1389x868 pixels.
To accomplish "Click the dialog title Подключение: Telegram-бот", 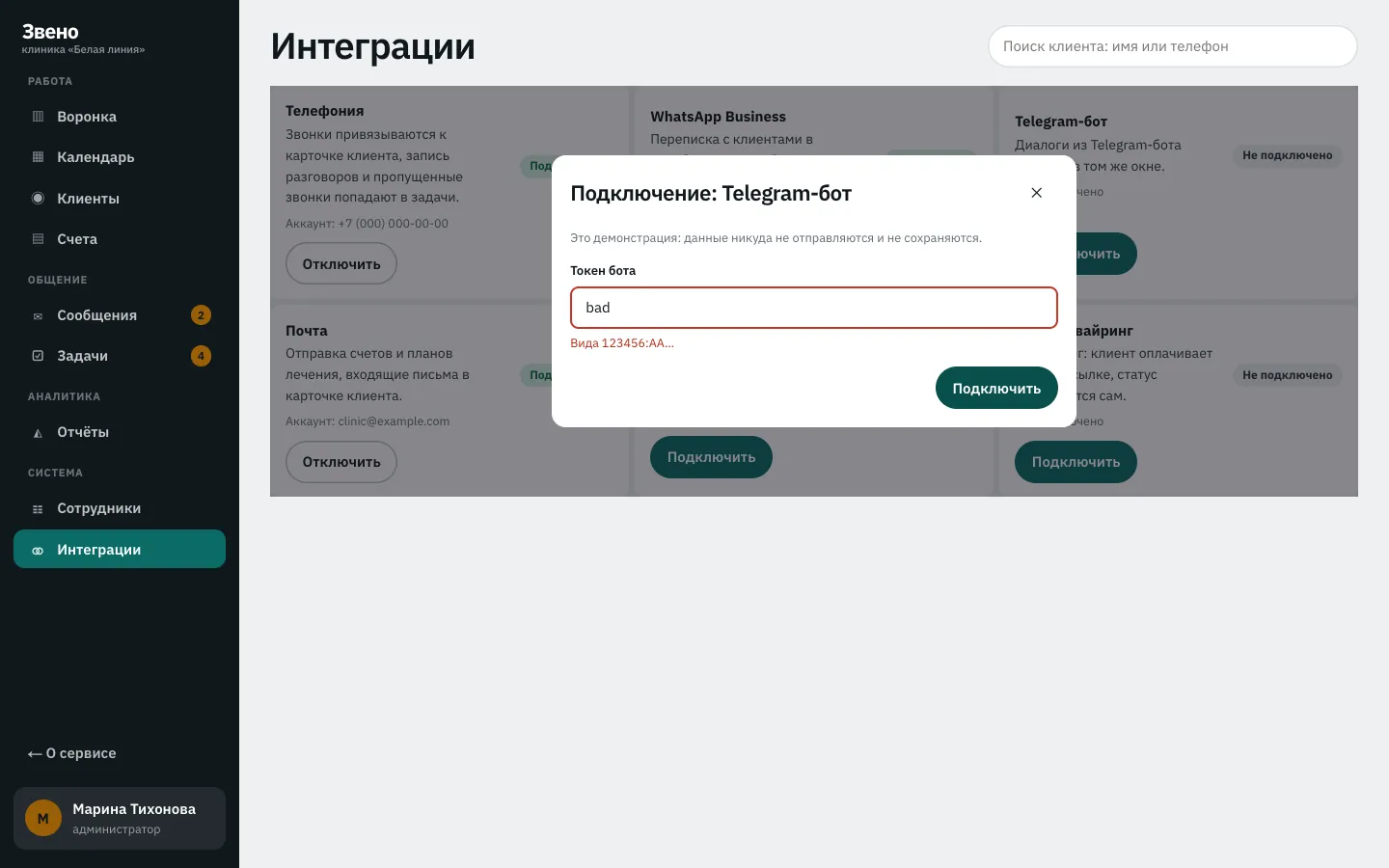I will click(711, 193).
